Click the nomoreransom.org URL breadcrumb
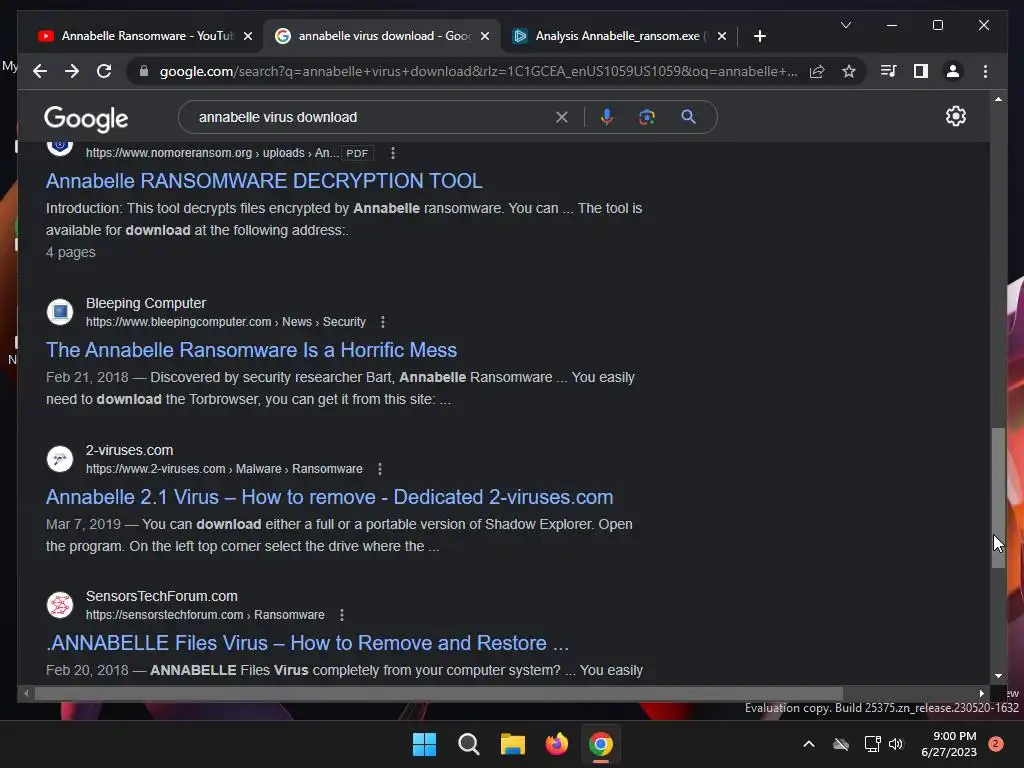Viewport: 1024px width, 768px height. [212, 153]
